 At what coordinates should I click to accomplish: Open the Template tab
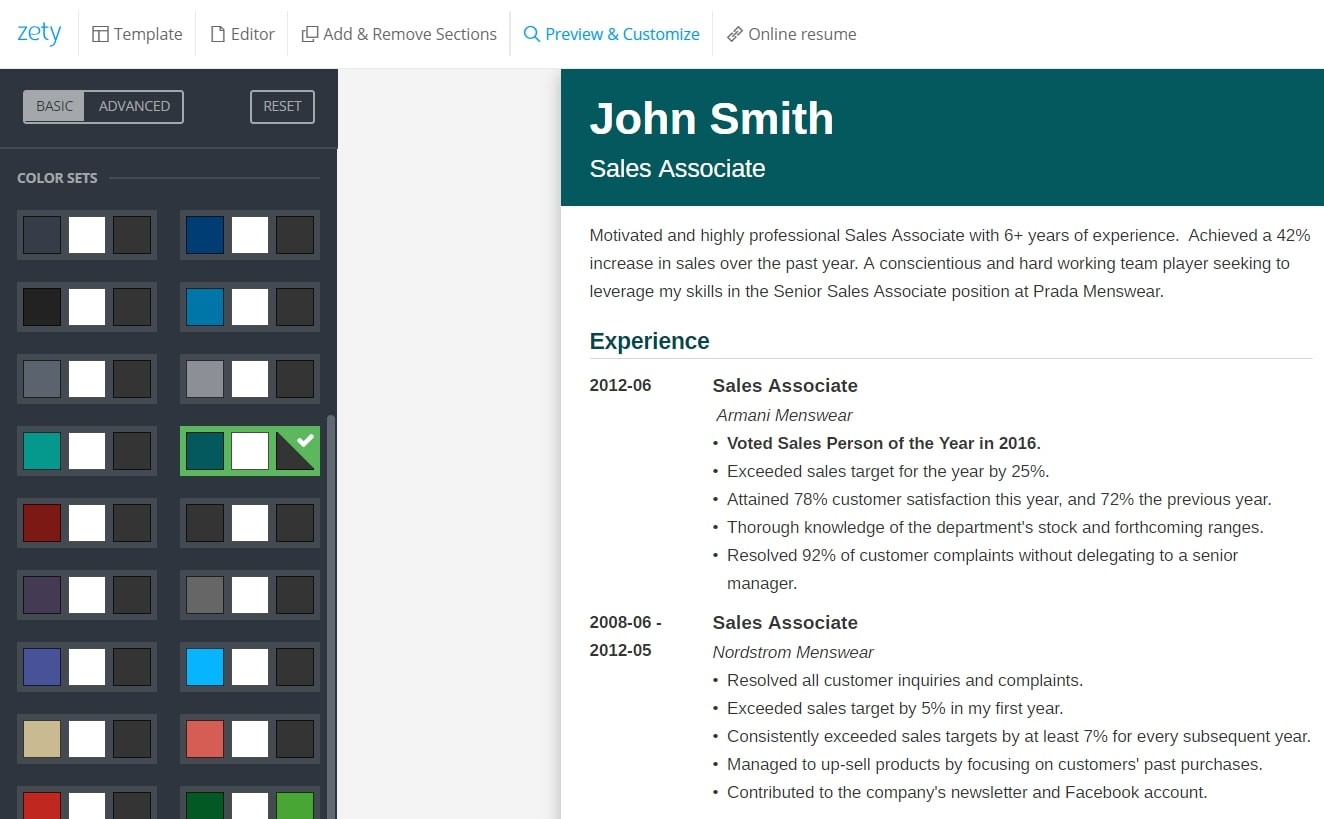point(137,34)
